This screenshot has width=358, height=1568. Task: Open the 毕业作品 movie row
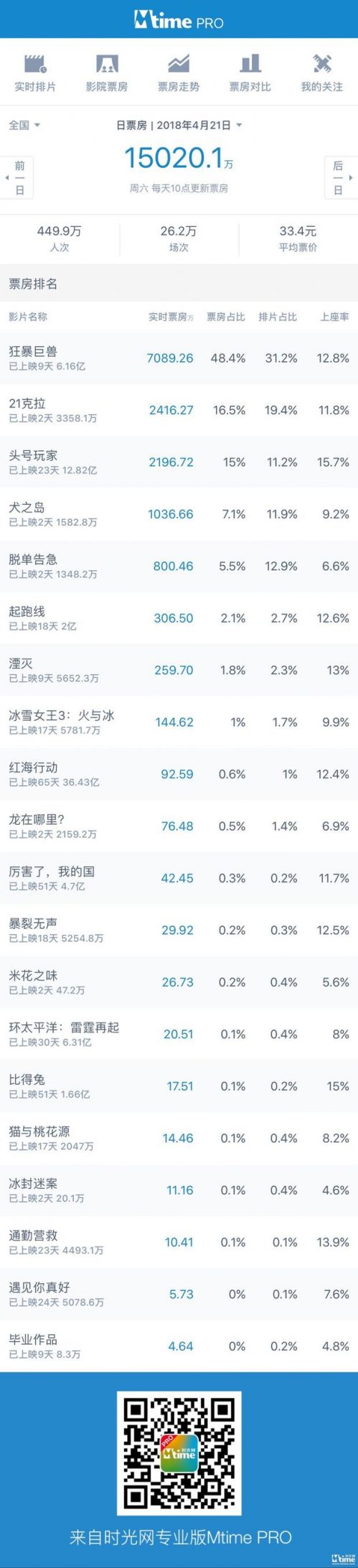click(x=179, y=1346)
